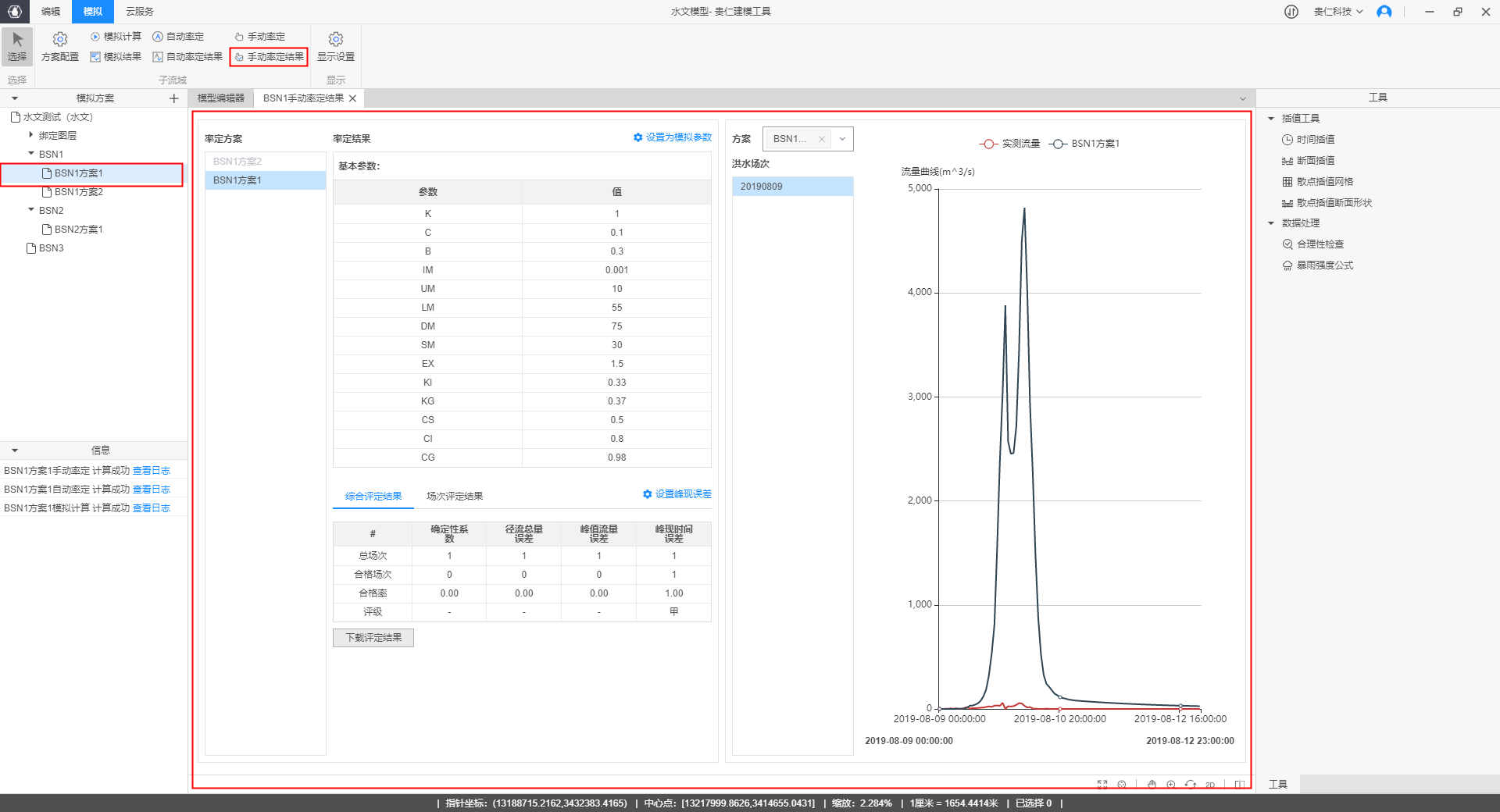The height and width of the screenshot is (812, 1500).
Task: Open the 时间插值 tool
Action: (1316, 140)
